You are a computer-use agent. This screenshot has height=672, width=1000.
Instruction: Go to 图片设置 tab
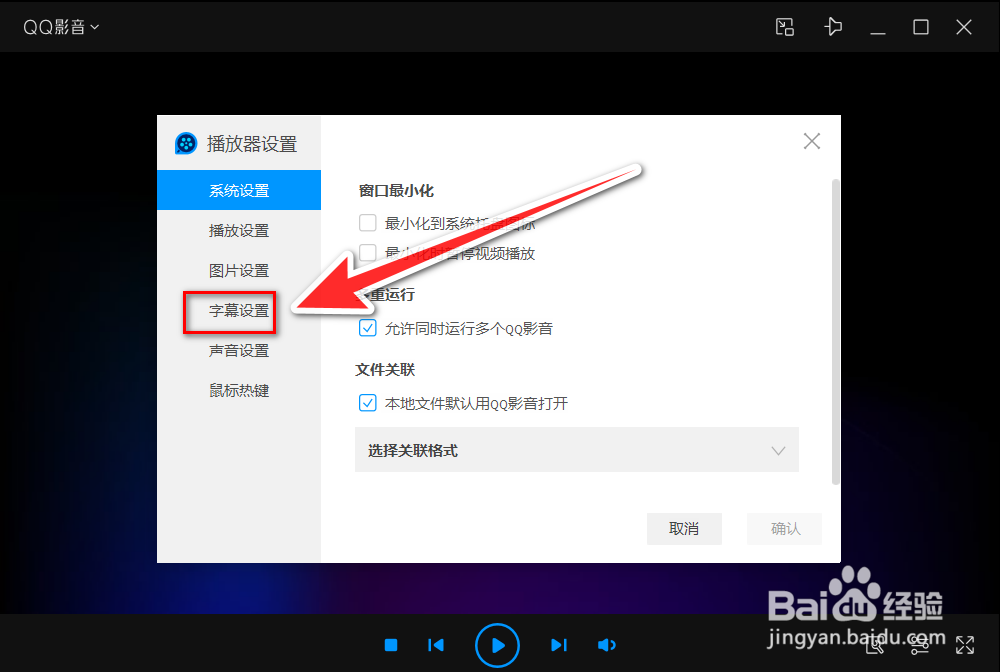(x=239, y=270)
